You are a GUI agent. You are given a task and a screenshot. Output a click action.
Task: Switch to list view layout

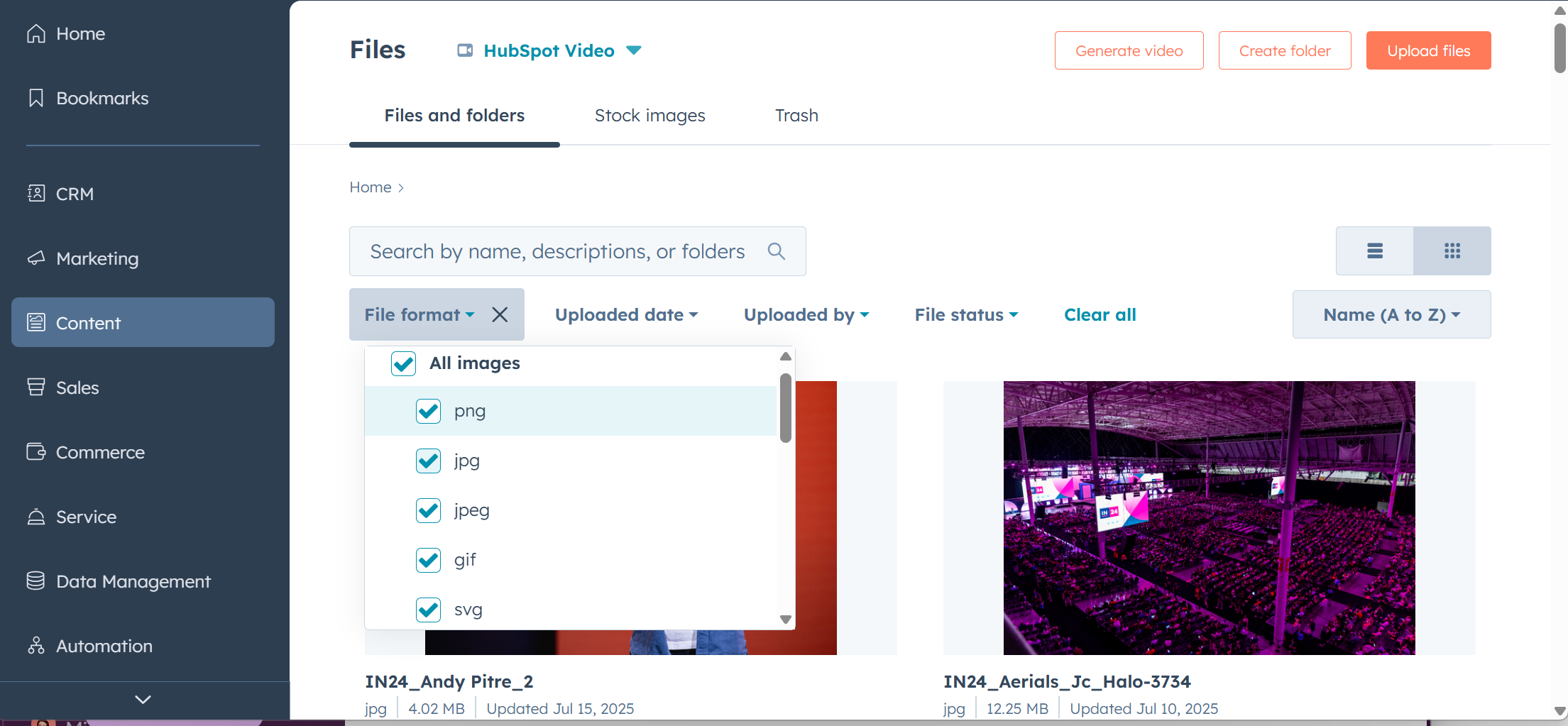pos(1374,251)
